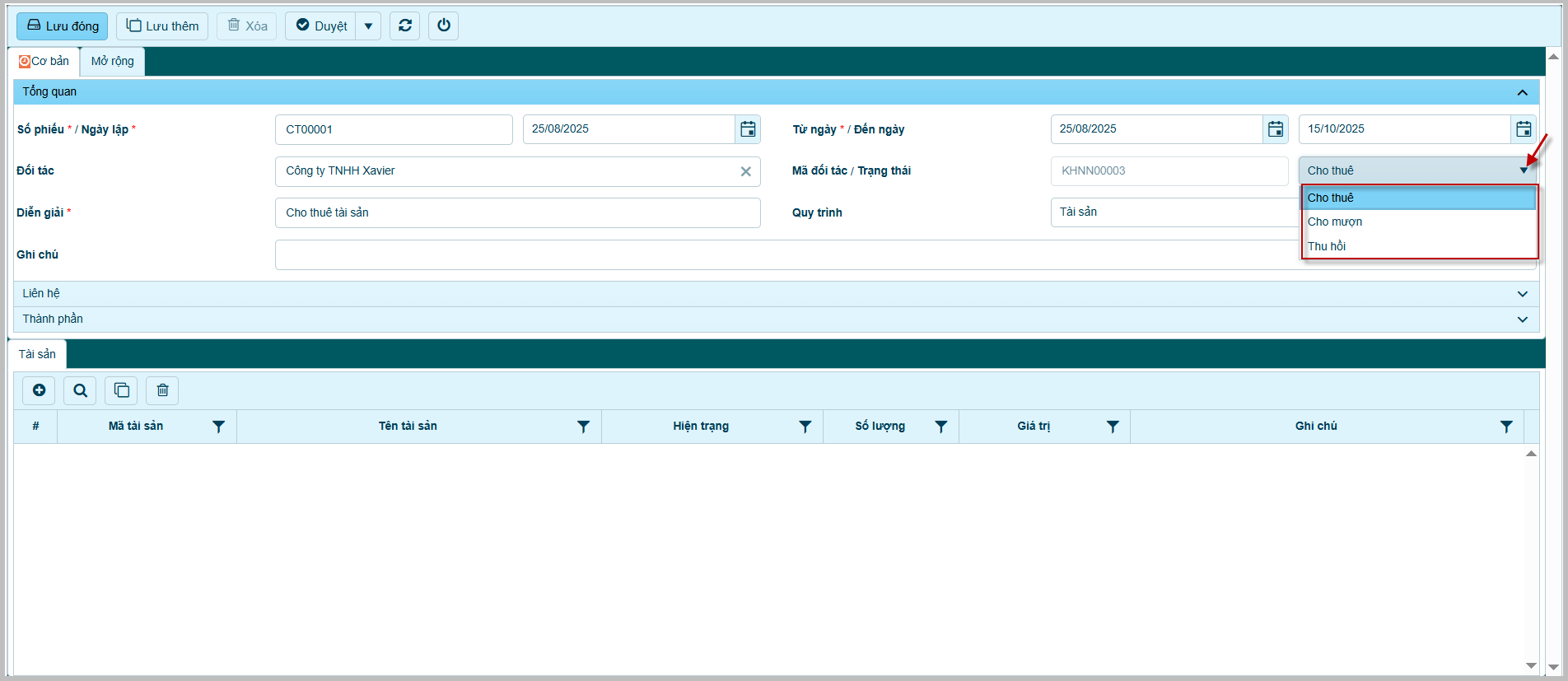This screenshot has height=681, width=1568.
Task: Click the copy icon in asset toolbar
Action: [121, 390]
